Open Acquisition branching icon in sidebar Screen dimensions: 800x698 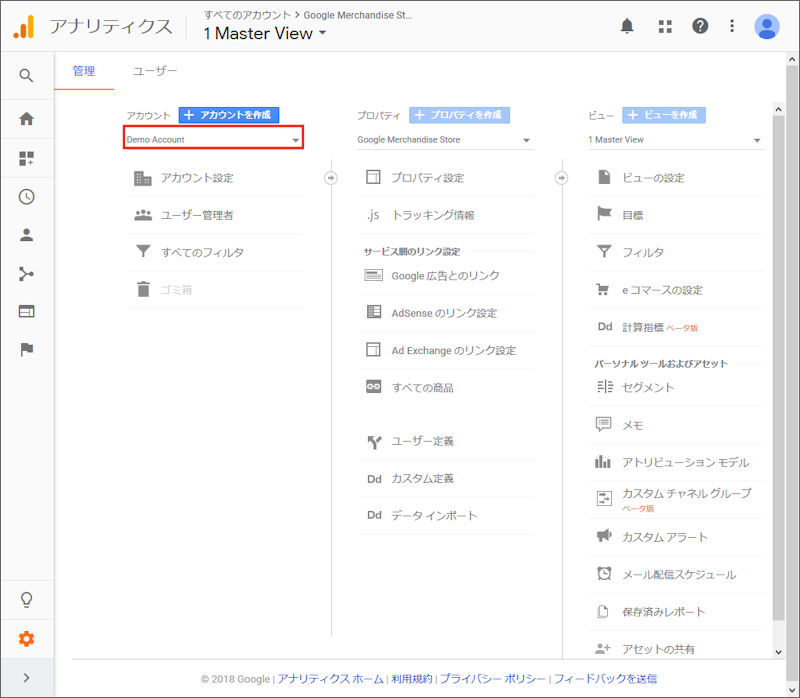click(x=26, y=274)
